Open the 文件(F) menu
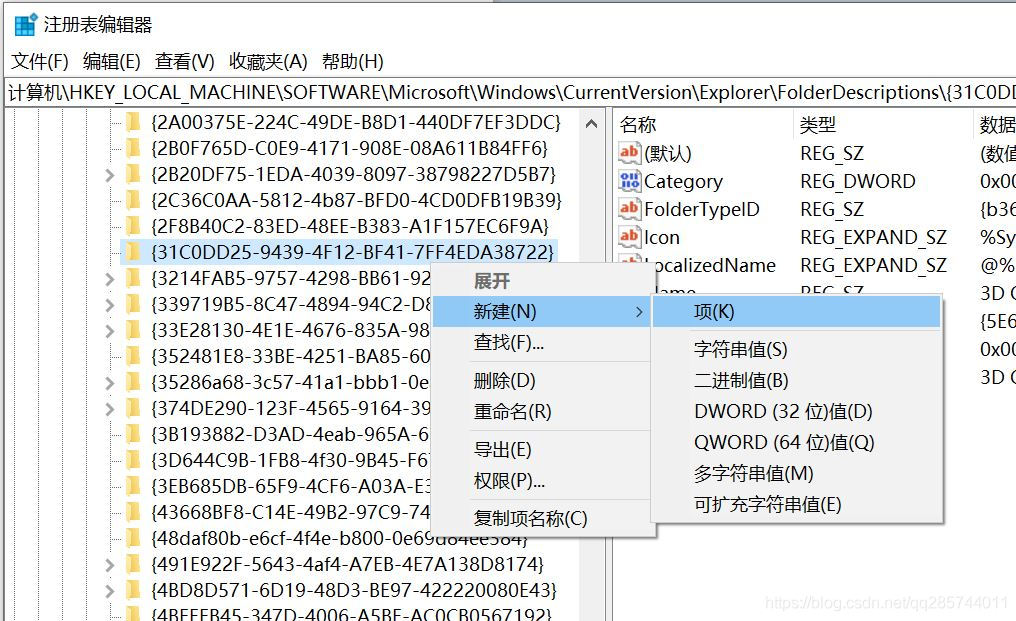 coord(40,62)
